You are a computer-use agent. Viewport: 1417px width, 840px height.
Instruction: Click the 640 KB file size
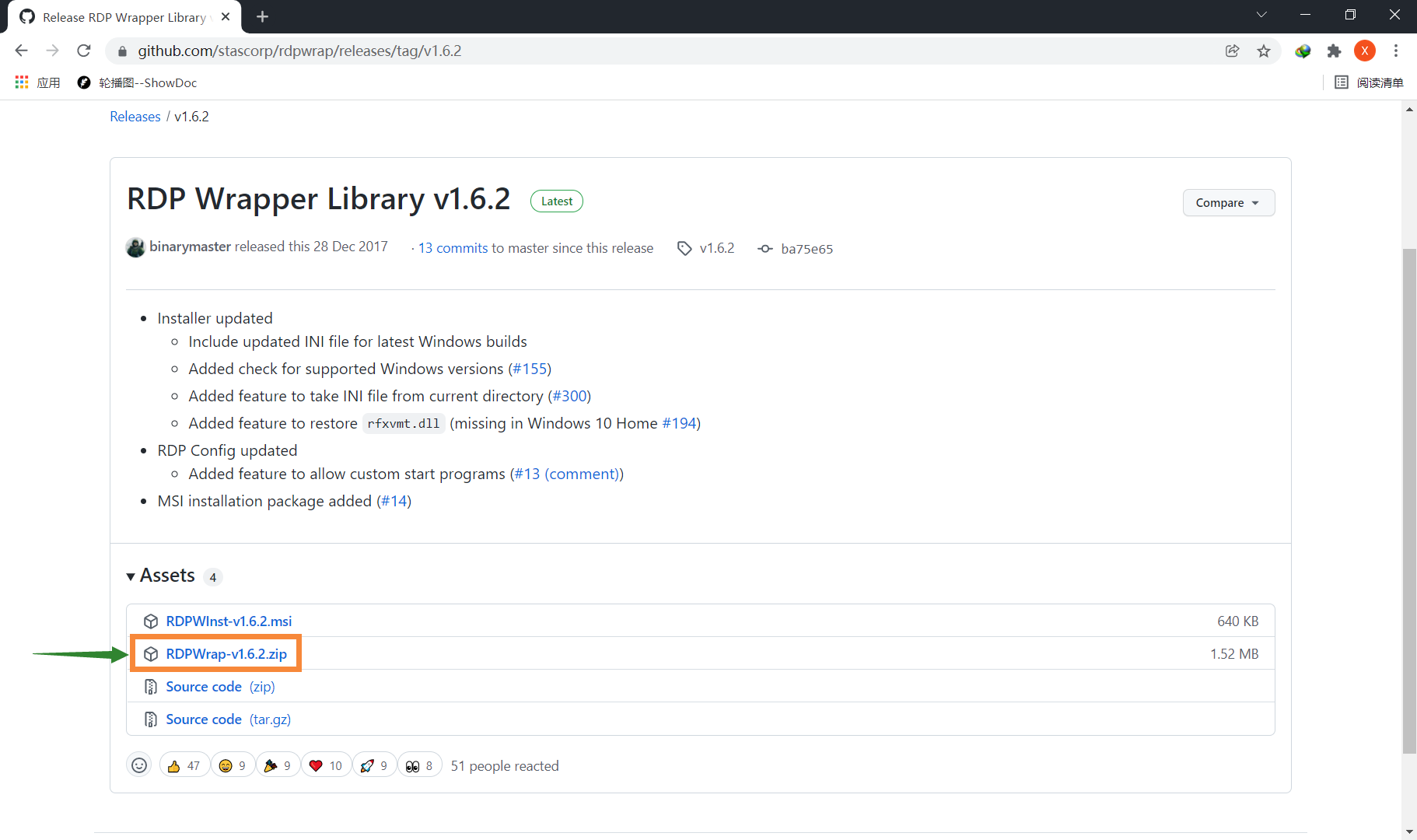pos(1237,621)
